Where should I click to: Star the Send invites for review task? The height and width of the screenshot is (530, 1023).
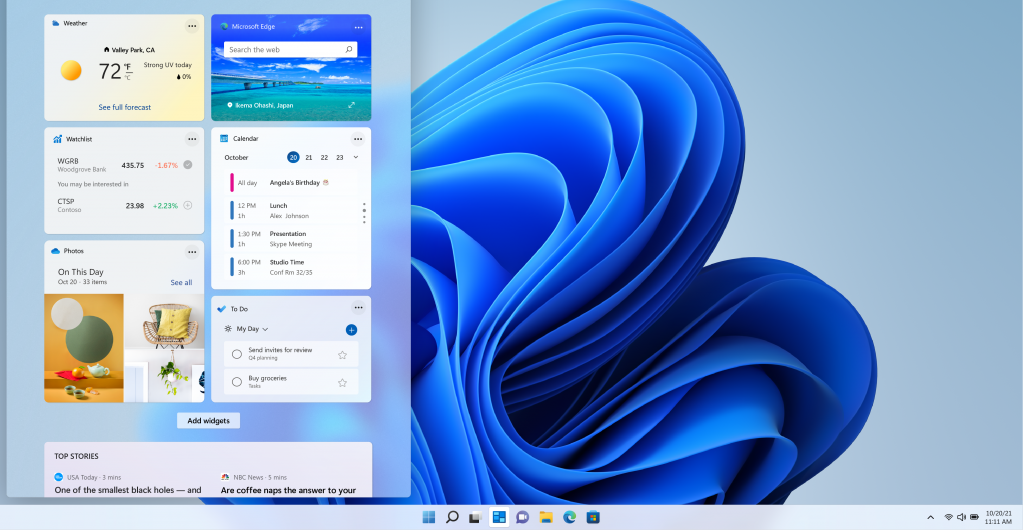click(343, 355)
